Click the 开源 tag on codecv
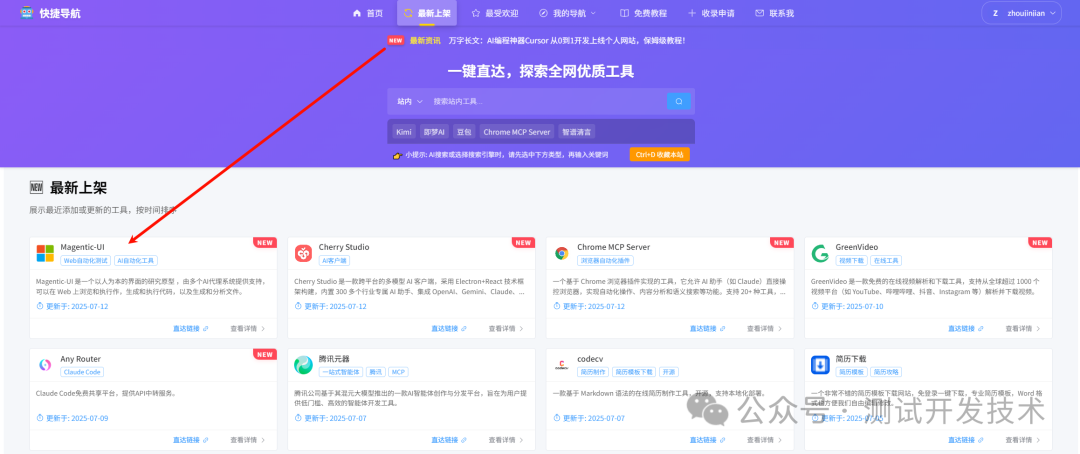The height and width of the screenshot is (454, 1080). point(668,372)
